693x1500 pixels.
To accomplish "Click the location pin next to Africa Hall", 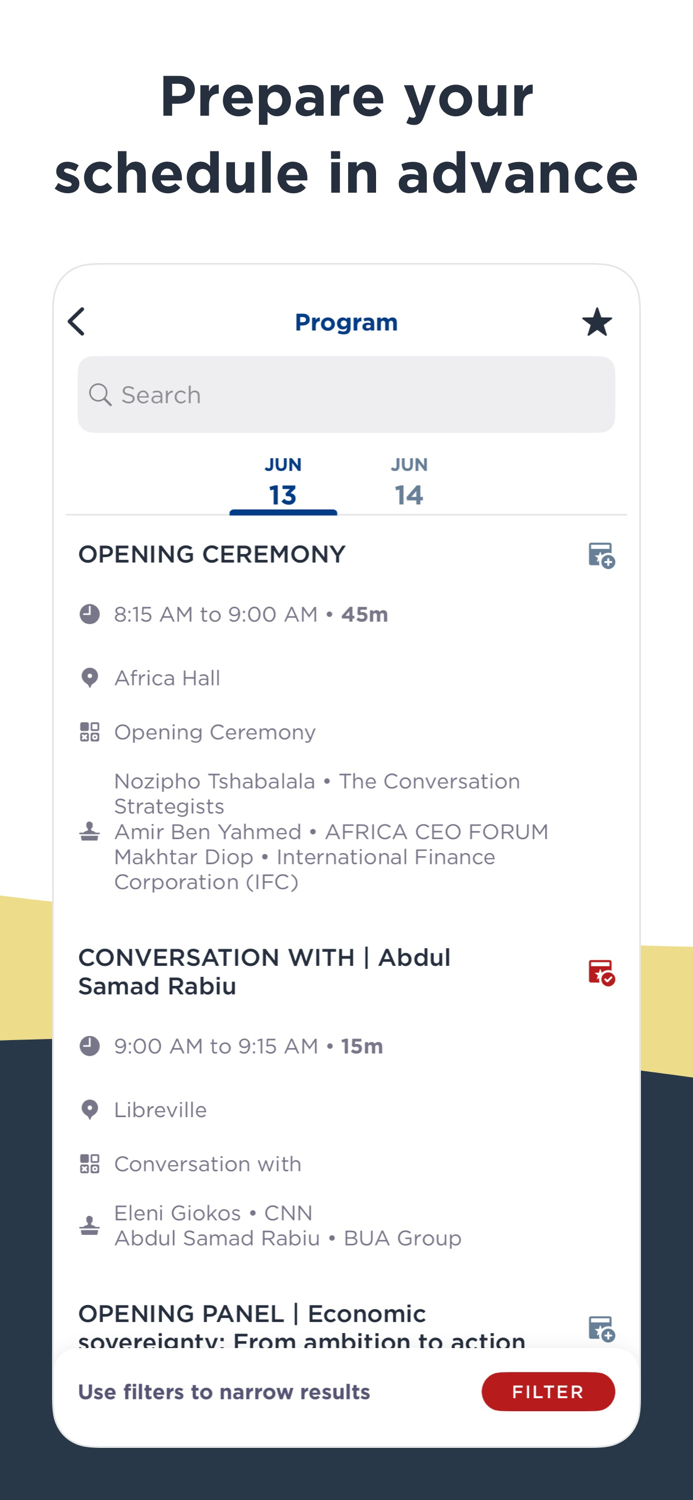I will (x=89, y=677).
